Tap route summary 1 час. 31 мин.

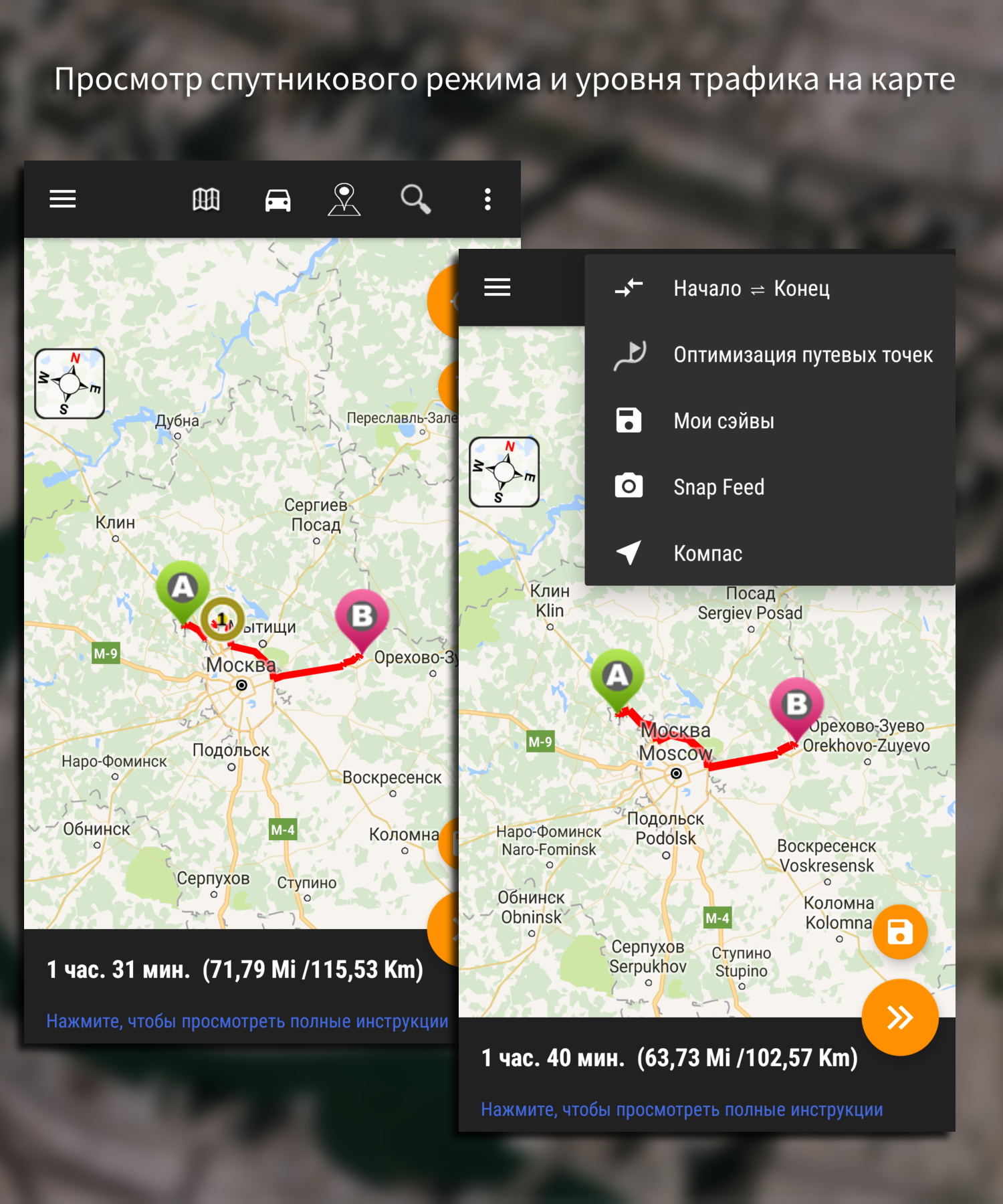coord(235,969)
